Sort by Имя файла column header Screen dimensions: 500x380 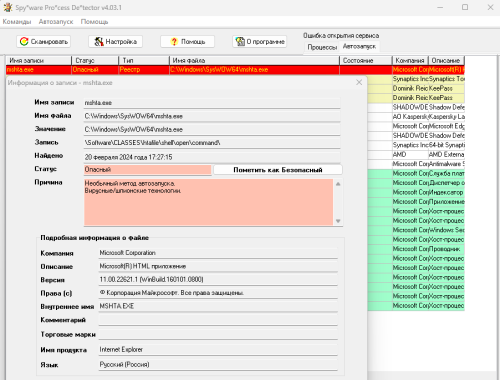[x=254, y=60]
